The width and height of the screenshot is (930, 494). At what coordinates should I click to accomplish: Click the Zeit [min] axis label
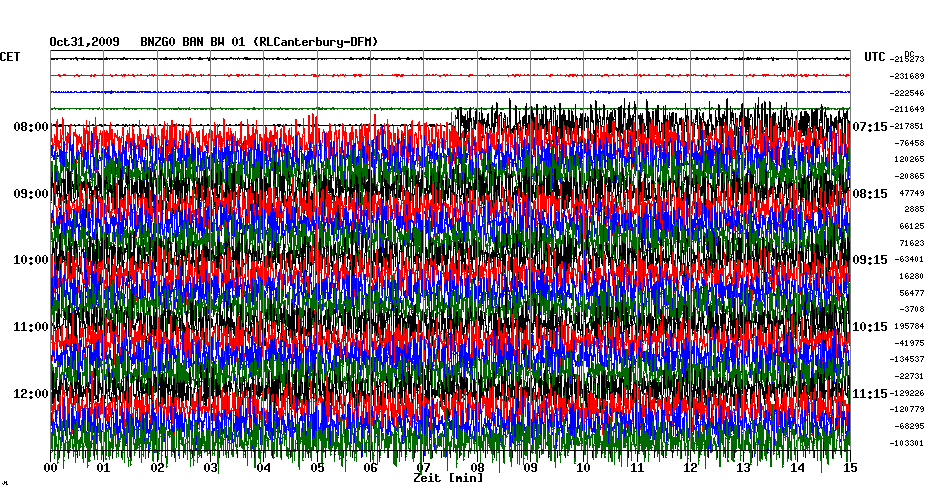[448, 479]
